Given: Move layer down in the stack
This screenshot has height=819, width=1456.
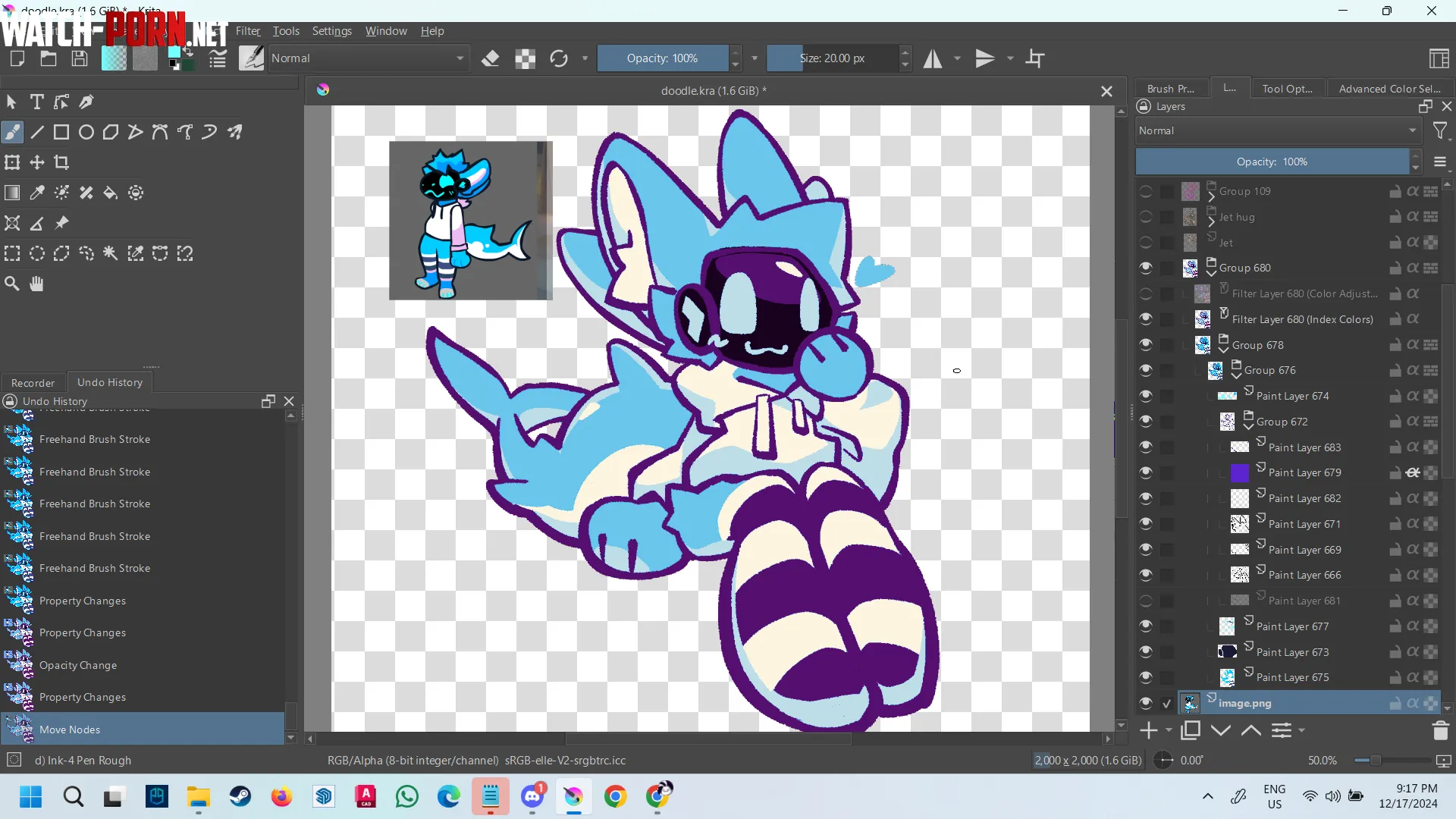Looking at the screenshot, I should [x=1221, y=730].
